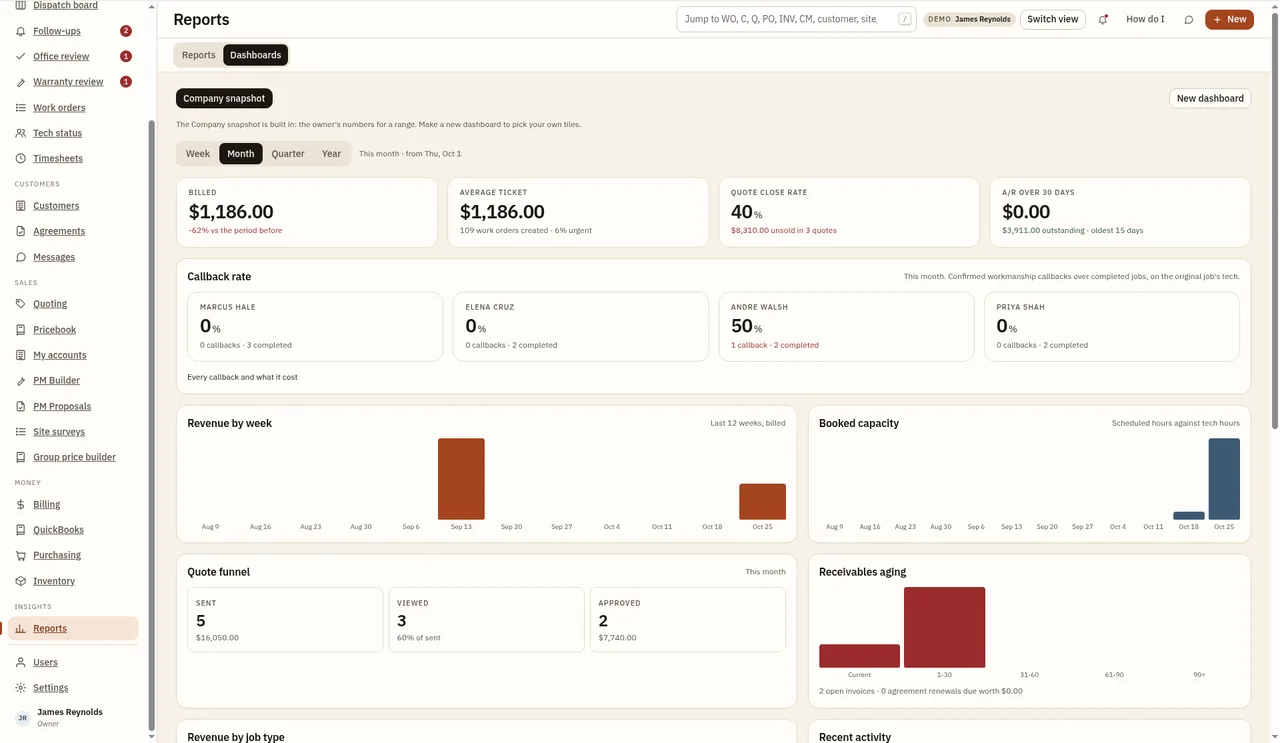Click the Messages speech bubble icon
The height and width of the screenshot is (743, 1280).
point(21,257)
